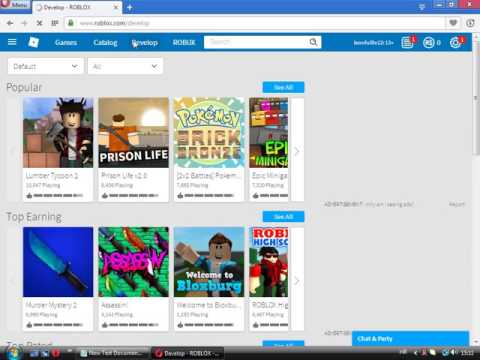Click See All for Popular

(283, 87)
